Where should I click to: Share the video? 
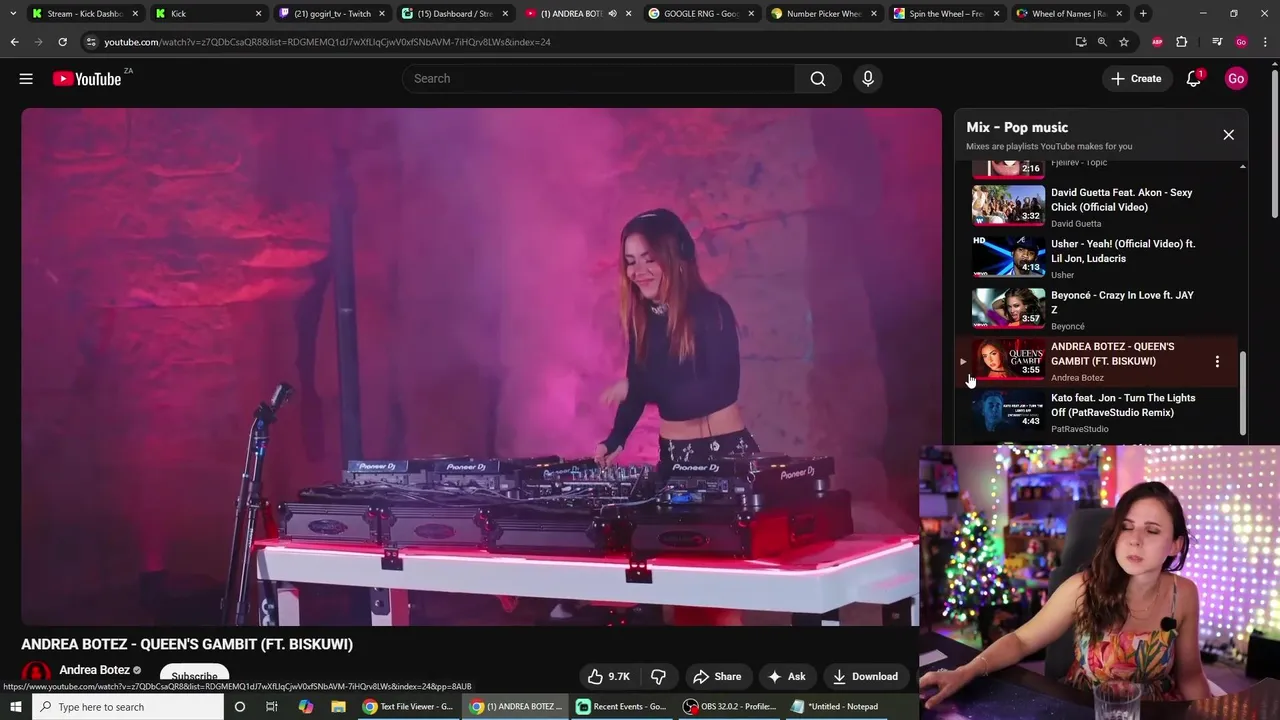(717, 677)
